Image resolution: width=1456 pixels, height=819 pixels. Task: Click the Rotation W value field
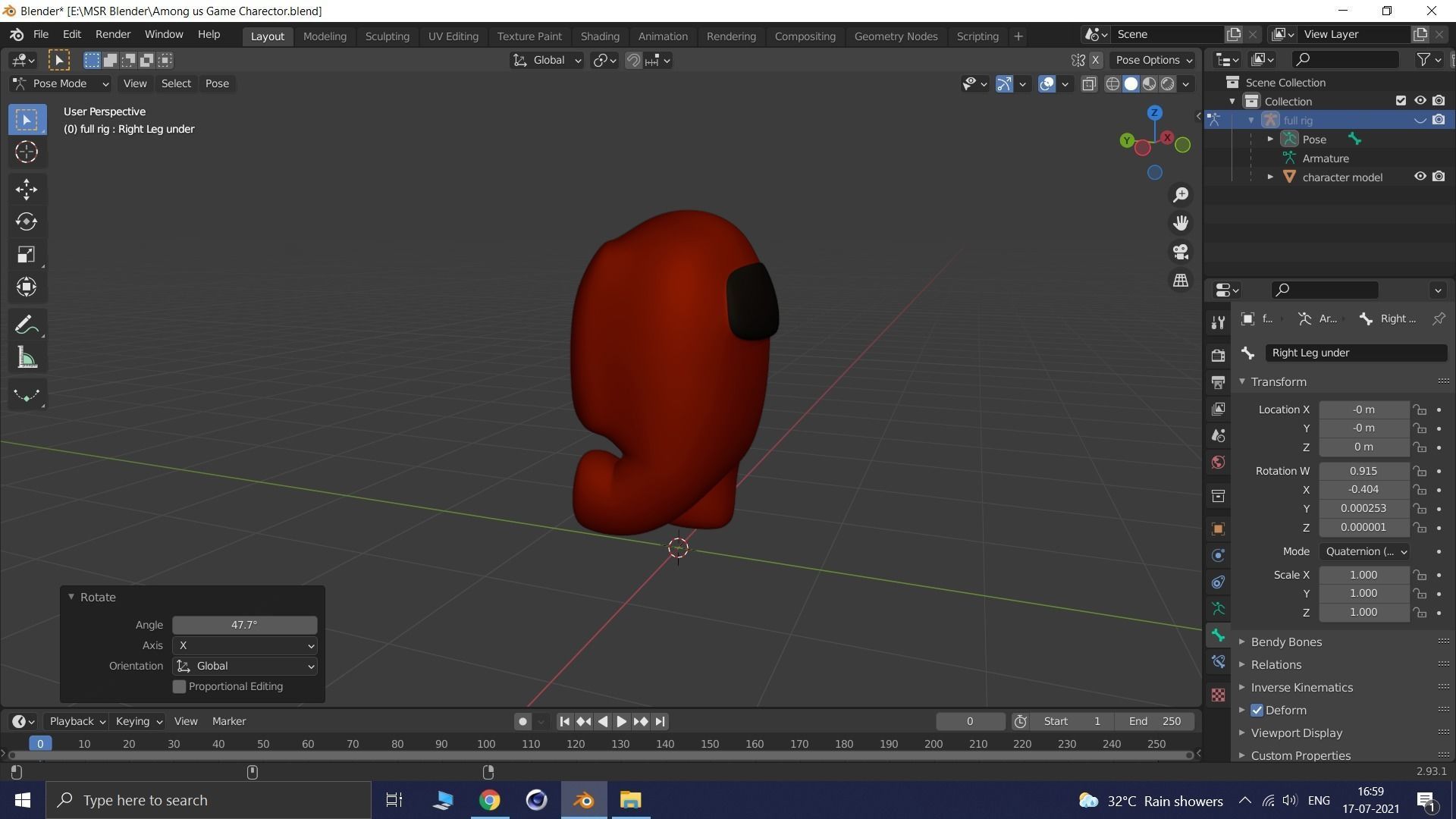coord(1363,471)
